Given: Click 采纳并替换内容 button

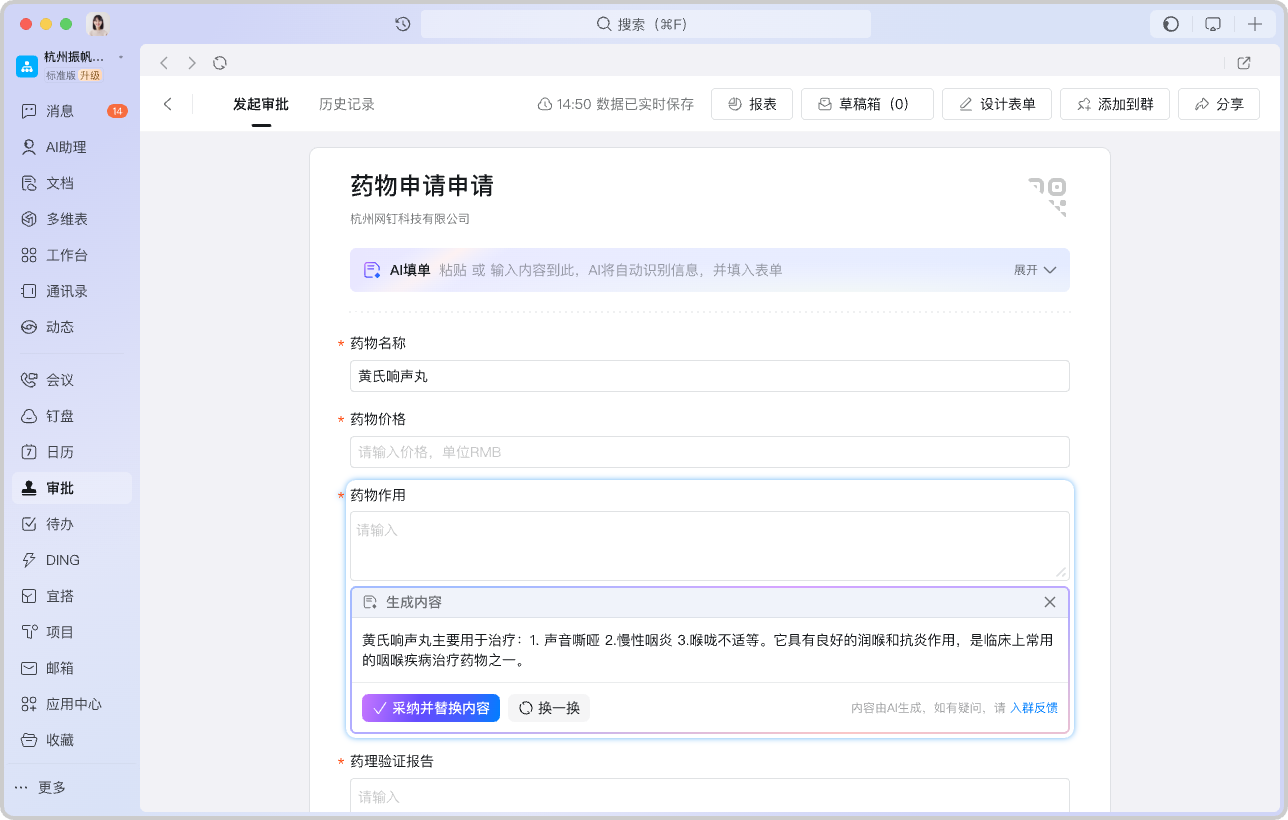Looking at the screenshot, I should coord(431,708).
